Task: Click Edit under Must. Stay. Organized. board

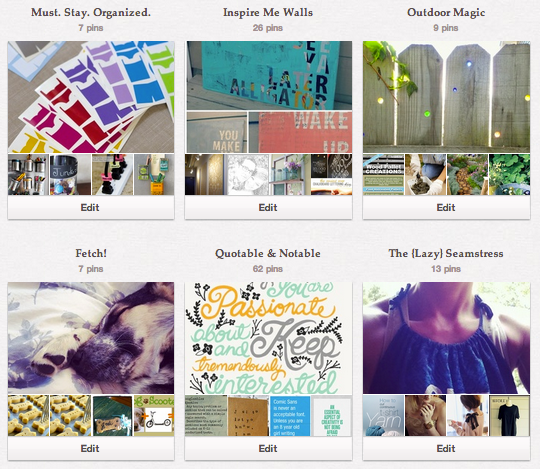Action: click(x=91, y=207)
